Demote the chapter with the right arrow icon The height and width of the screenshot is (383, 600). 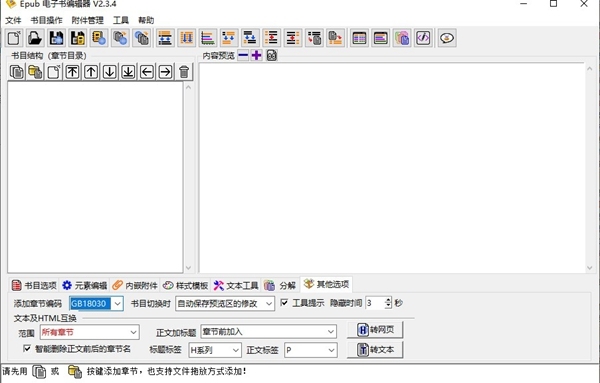point(165,72)
